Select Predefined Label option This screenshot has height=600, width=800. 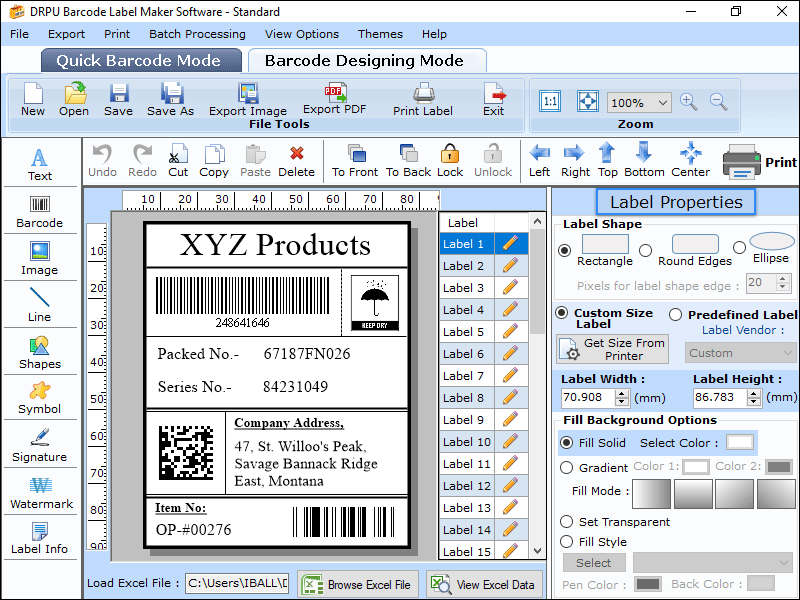click(x=676, y=315)
